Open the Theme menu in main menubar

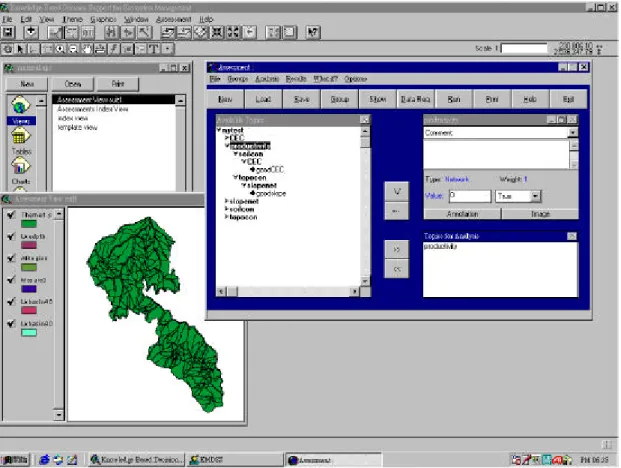(x=72, y=19)
